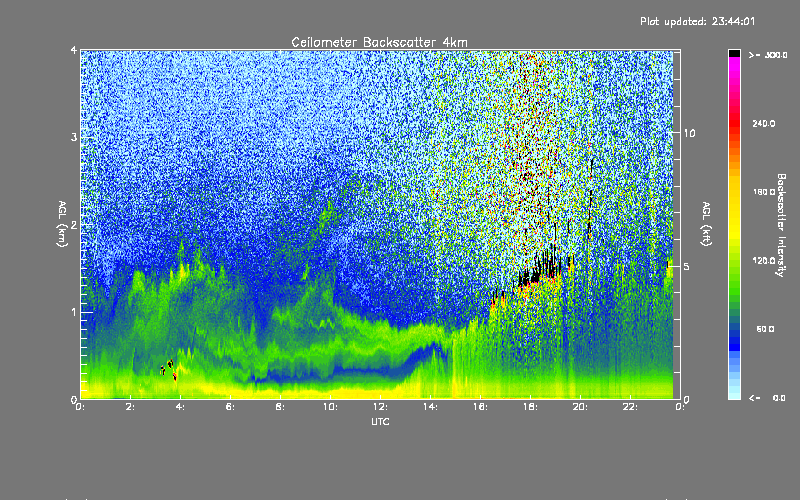Click the black cloud-base cluster near 18 UTC
800x500 pixels.
(x=540, y=270)
